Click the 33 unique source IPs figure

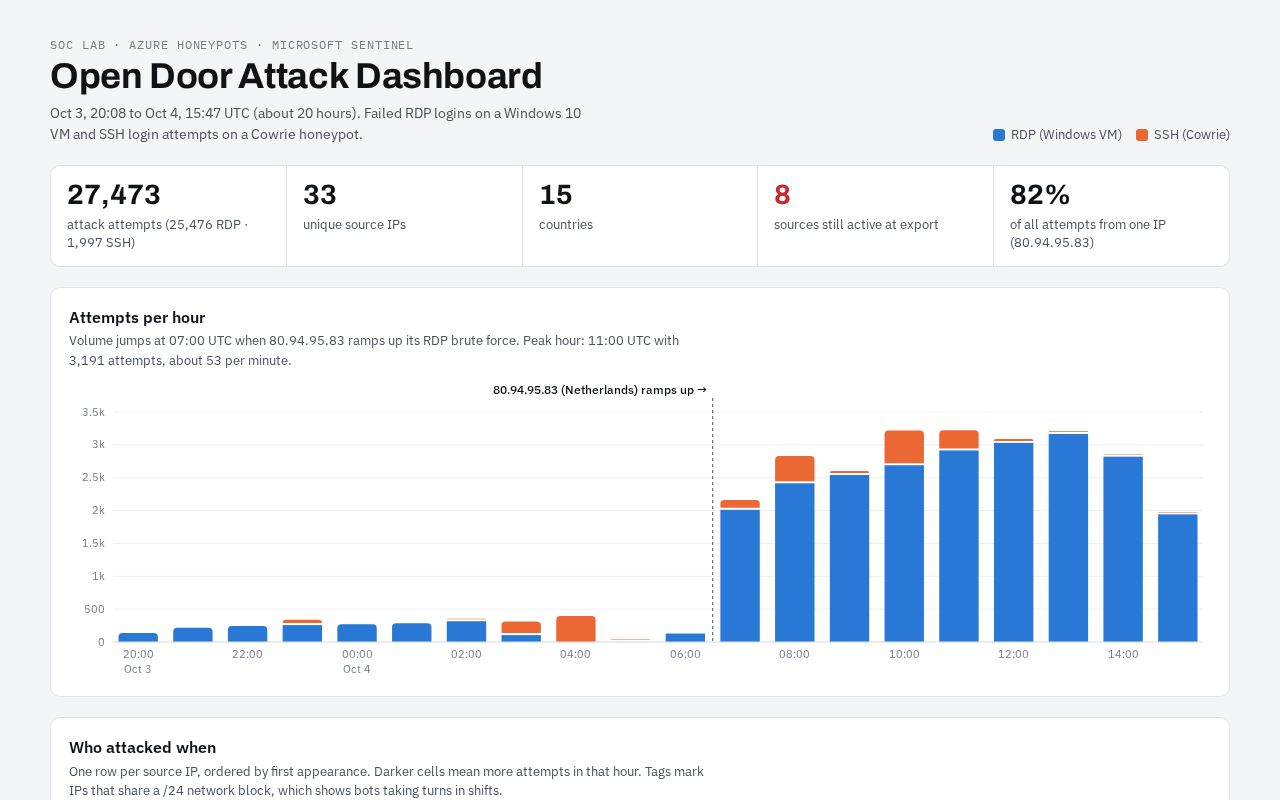[x=320, y=194]
